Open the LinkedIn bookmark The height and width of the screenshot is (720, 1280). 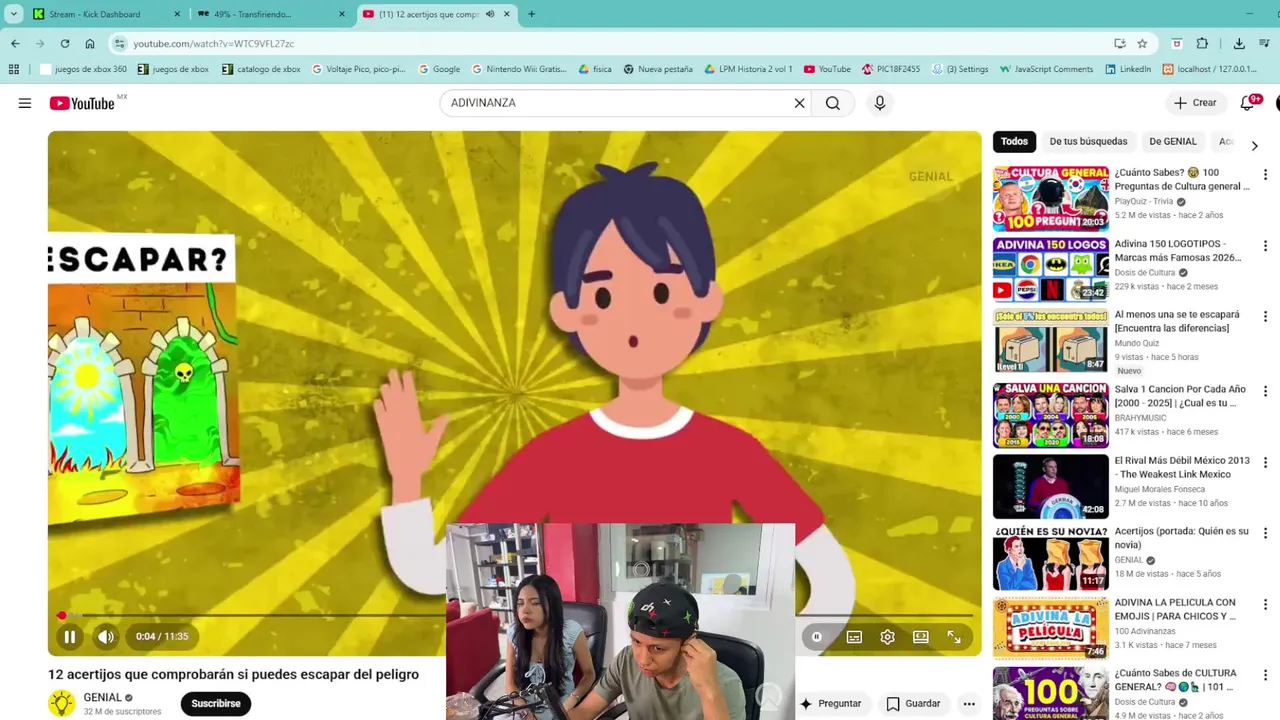(x=1128, y=69)
